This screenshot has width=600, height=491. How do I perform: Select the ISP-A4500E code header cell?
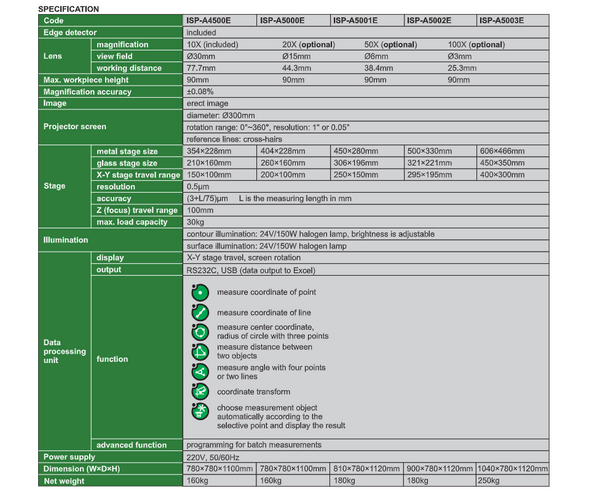click(220, 20)
